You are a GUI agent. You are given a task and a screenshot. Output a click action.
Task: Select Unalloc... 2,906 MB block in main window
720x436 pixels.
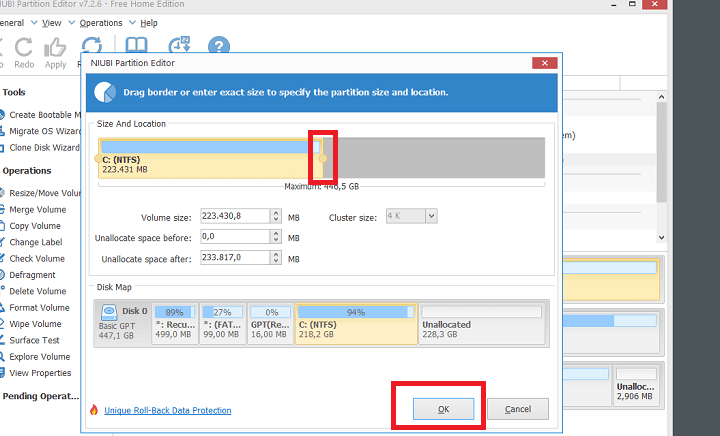(x=637, y=386)
